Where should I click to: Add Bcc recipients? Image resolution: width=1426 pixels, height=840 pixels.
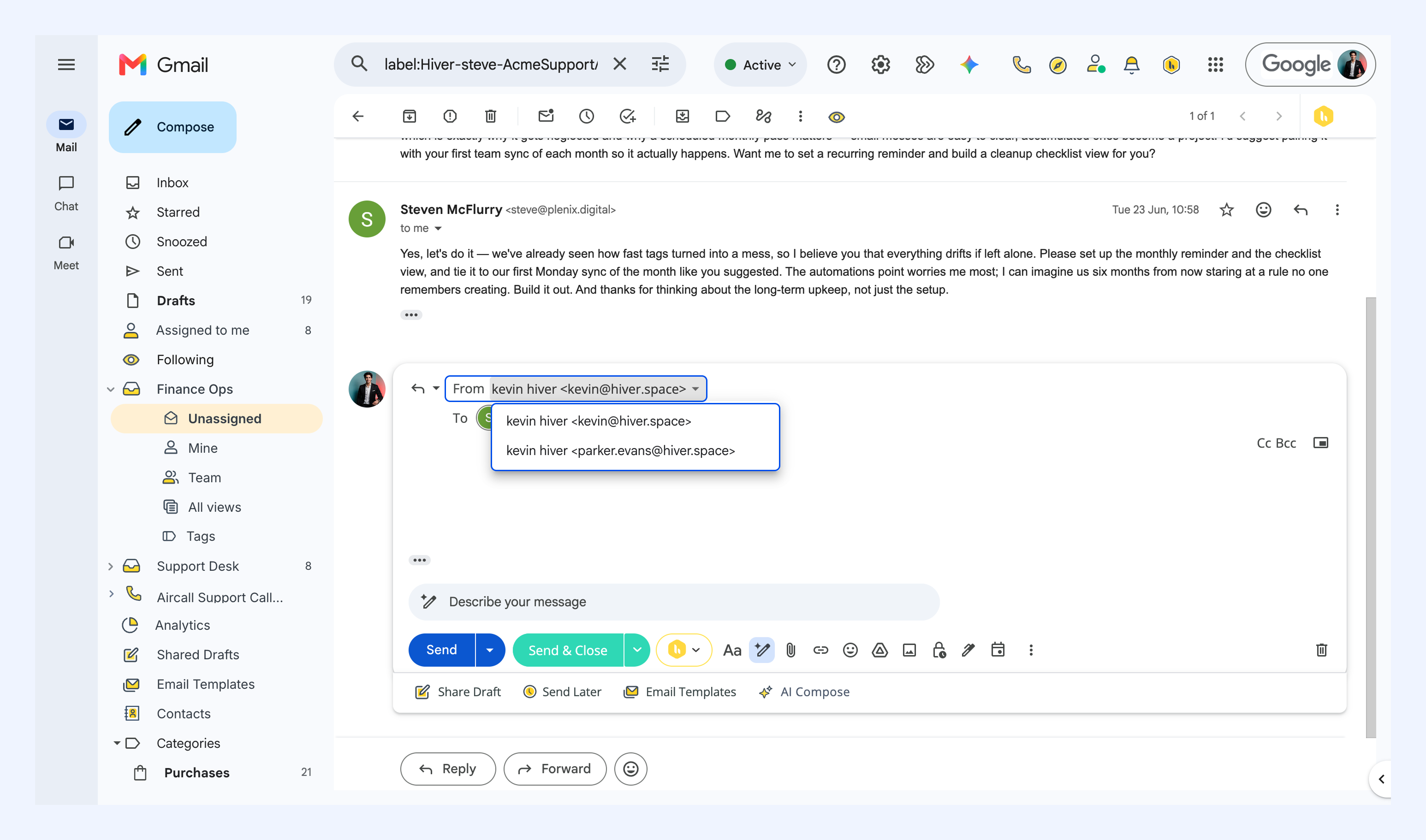coord(1286,443)
